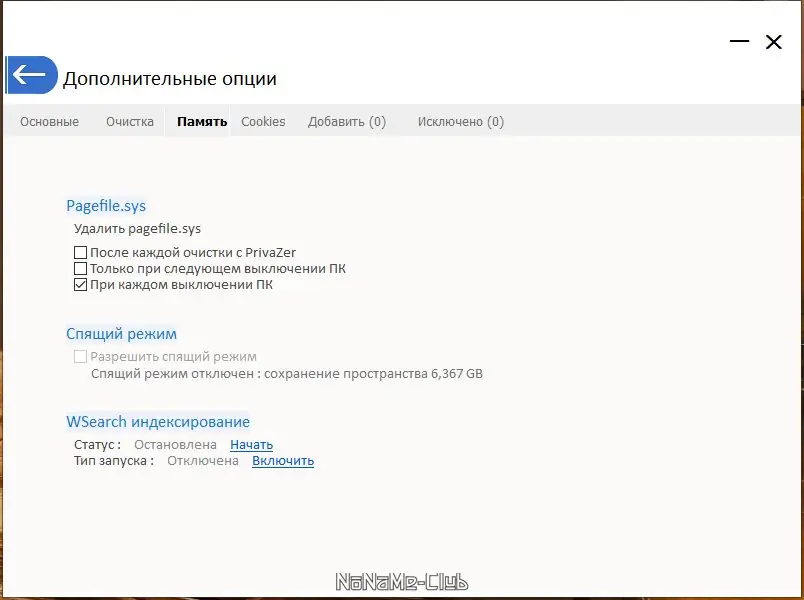Click the Остановлена status text
The image size is (804, 600).
click(175, 444)
